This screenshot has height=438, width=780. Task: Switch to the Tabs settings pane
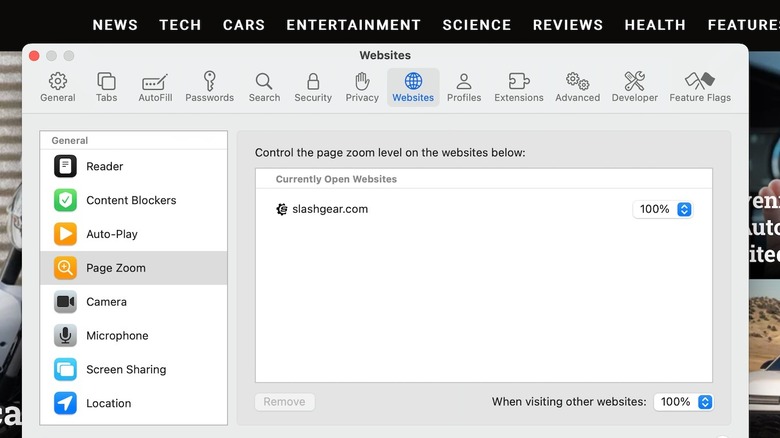pyautogui.click(x=106, y=87)
